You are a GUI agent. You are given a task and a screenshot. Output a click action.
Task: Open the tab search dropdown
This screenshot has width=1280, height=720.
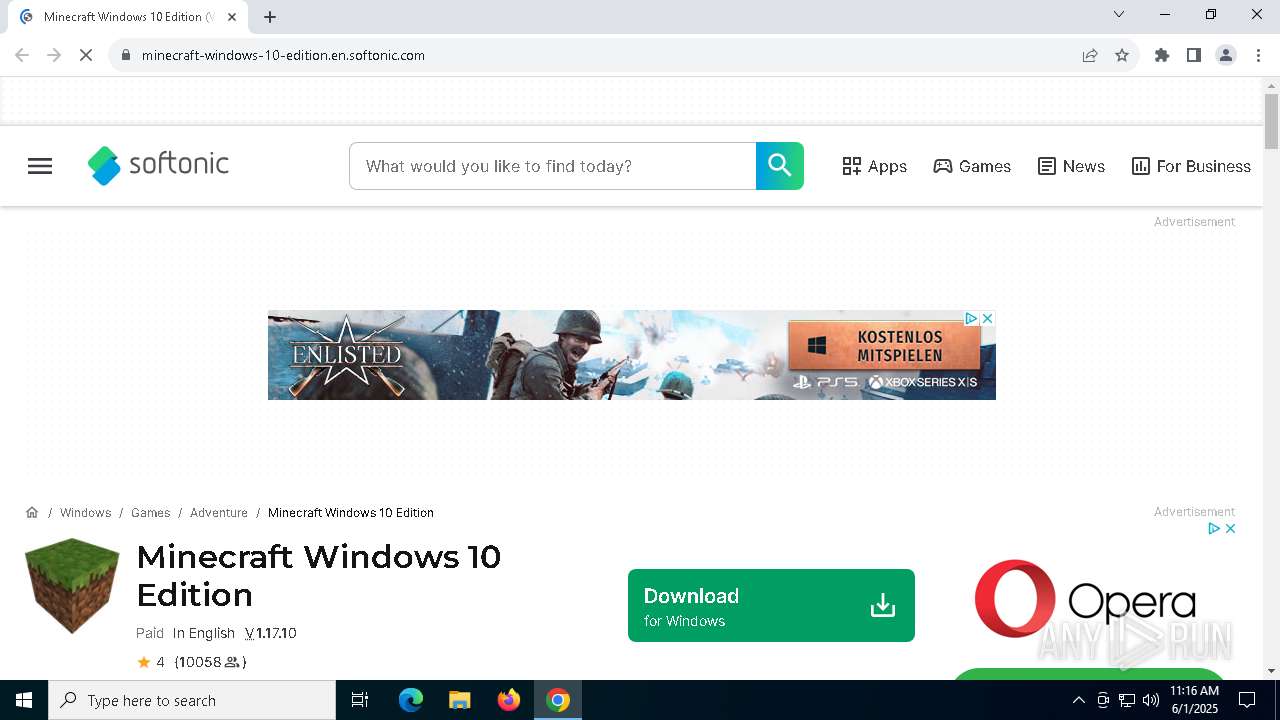[1119, 14]
